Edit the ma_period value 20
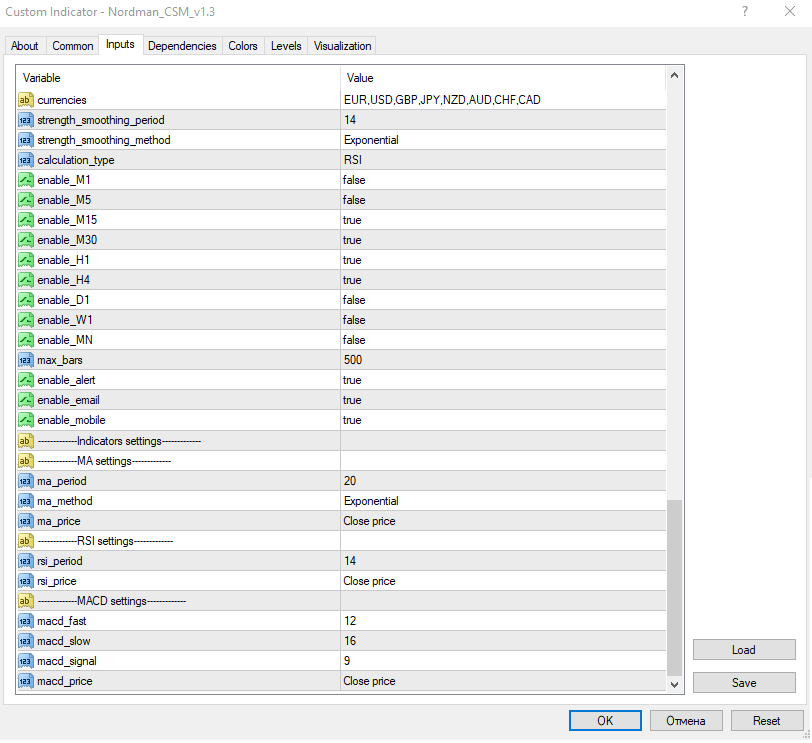This screenshot has width=812, height=743. point(503,480)
